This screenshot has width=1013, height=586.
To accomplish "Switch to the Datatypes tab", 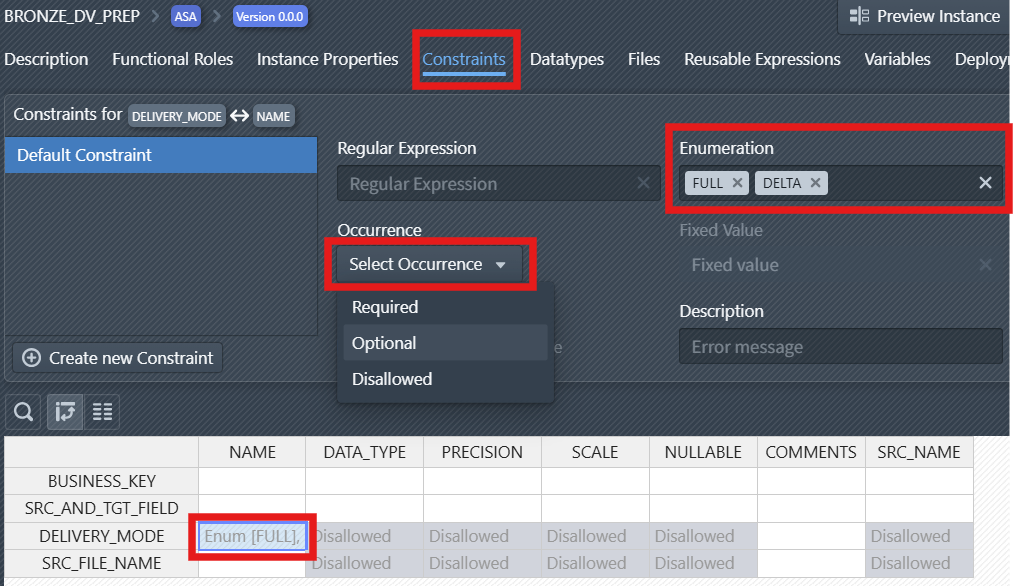I will pos(567,59).
